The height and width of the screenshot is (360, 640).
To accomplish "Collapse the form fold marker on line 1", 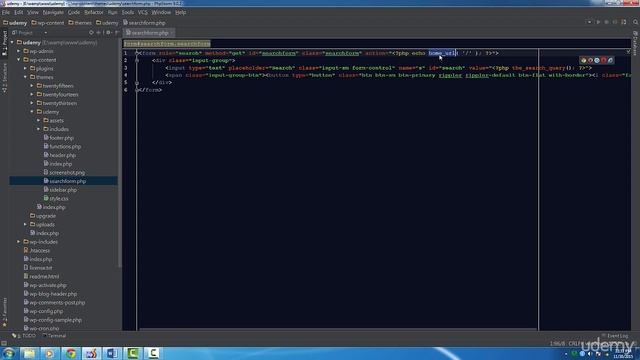I will click(137, 53).
